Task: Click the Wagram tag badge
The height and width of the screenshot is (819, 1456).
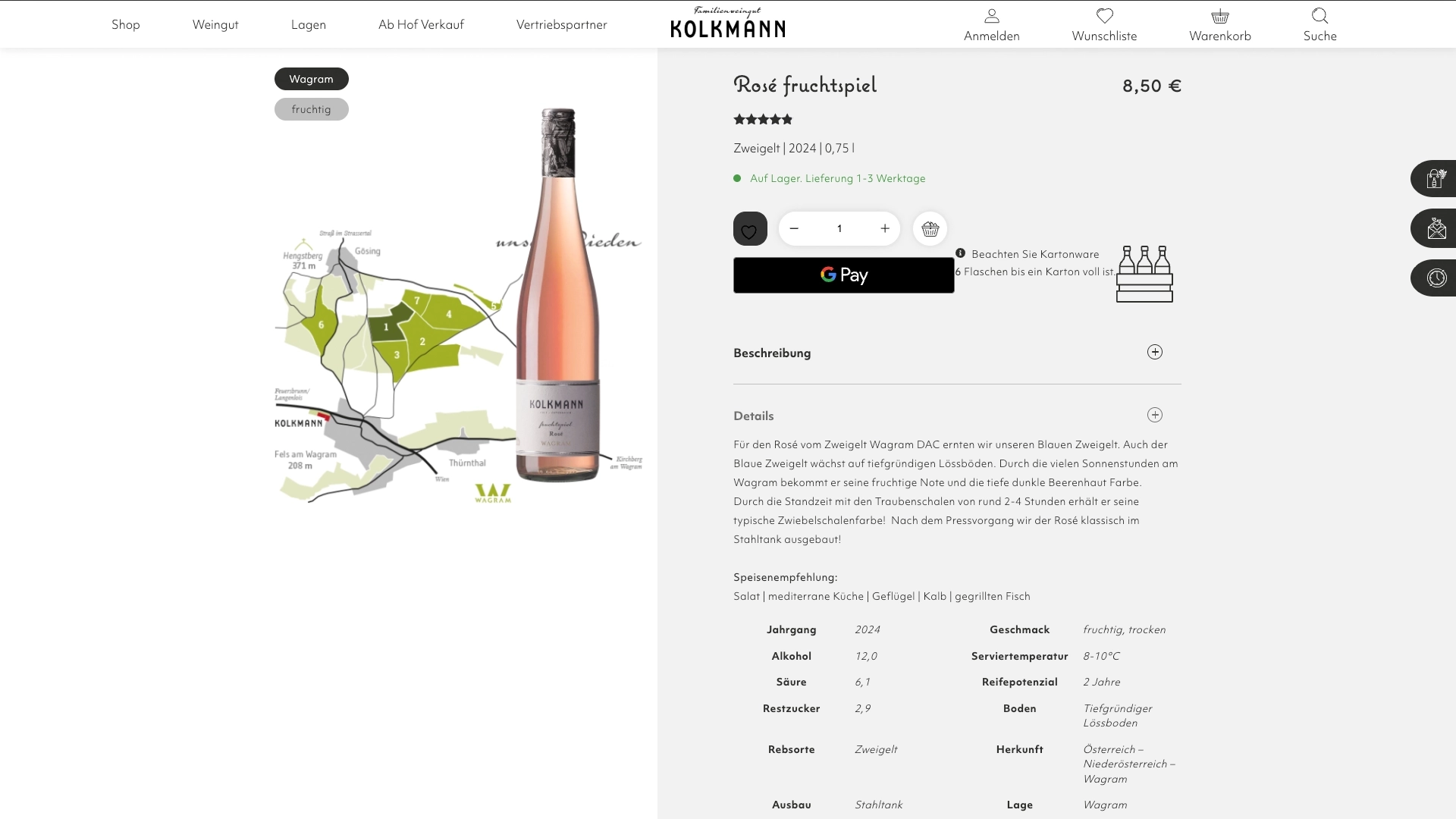Action: tap(311, 79)
